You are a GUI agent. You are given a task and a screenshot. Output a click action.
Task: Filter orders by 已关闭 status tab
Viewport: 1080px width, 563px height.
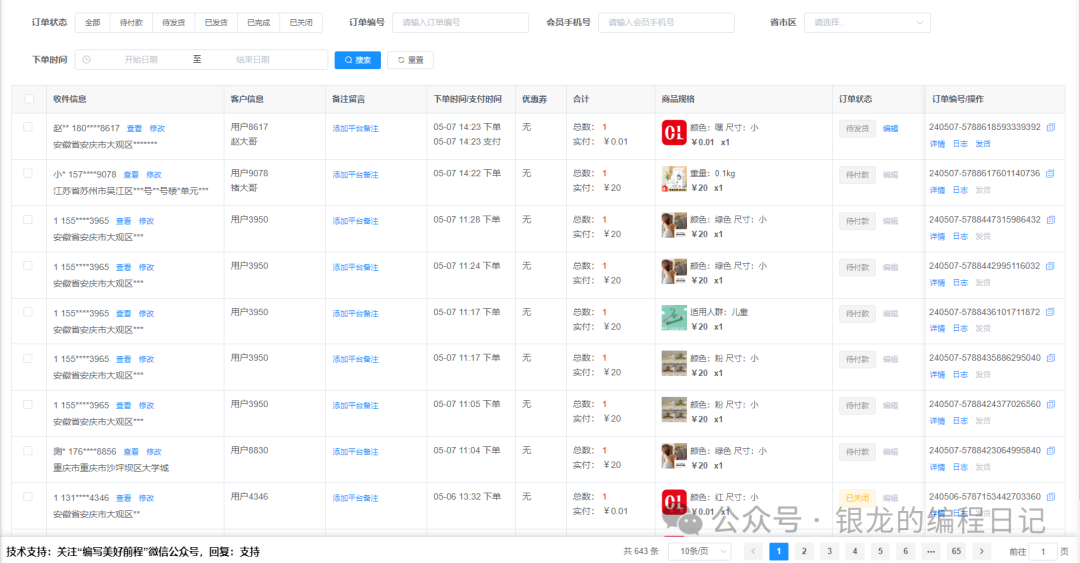tap(301, 23)
